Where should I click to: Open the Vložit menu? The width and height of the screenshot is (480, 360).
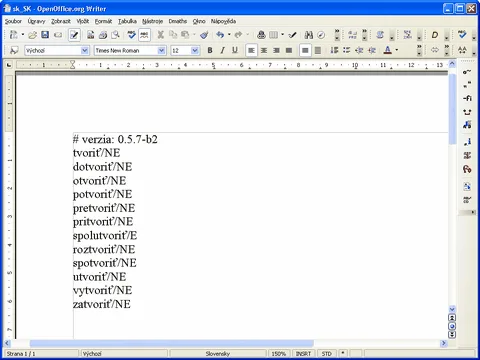click(83, 21)
